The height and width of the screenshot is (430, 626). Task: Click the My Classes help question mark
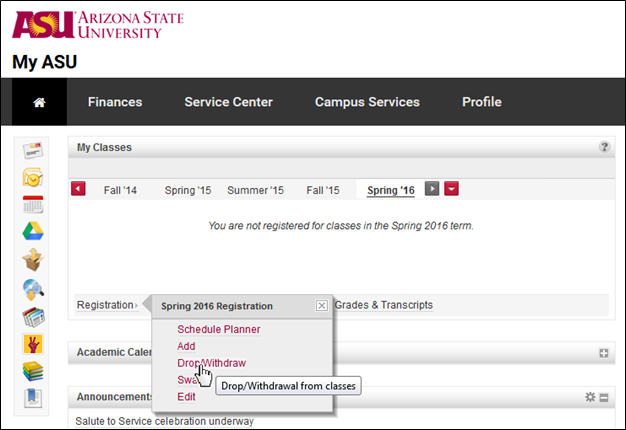pyautogui.click(x=604, y=147)
